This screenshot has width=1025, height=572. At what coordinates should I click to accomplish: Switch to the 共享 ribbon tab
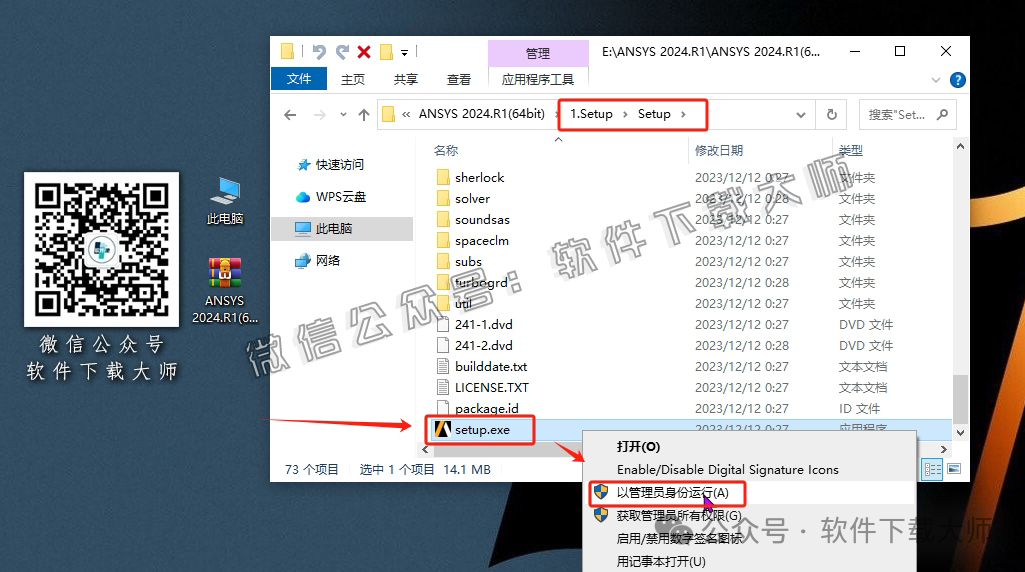(405, 79)
